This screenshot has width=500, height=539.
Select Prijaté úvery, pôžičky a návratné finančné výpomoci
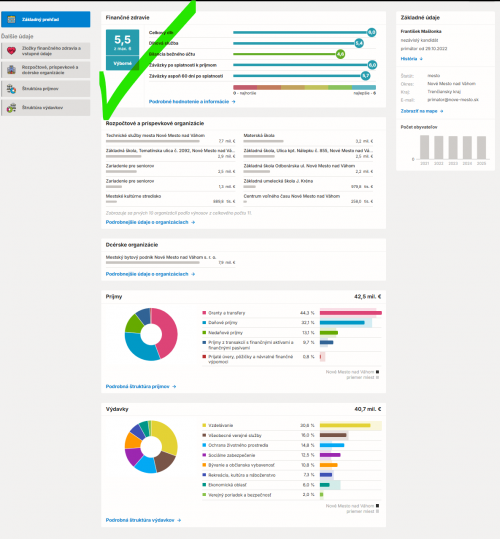251,359
